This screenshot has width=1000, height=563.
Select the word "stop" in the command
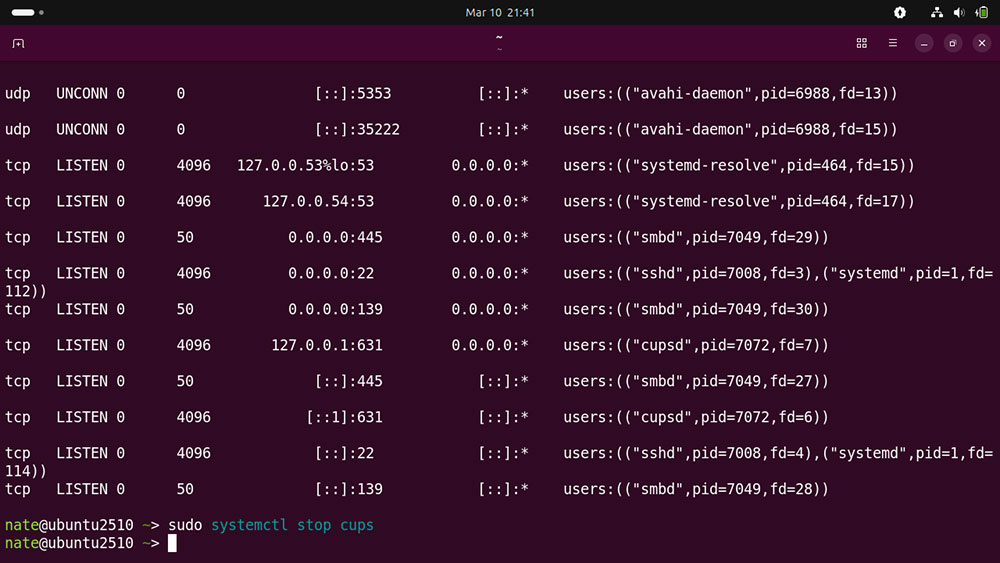pos(314,525)
